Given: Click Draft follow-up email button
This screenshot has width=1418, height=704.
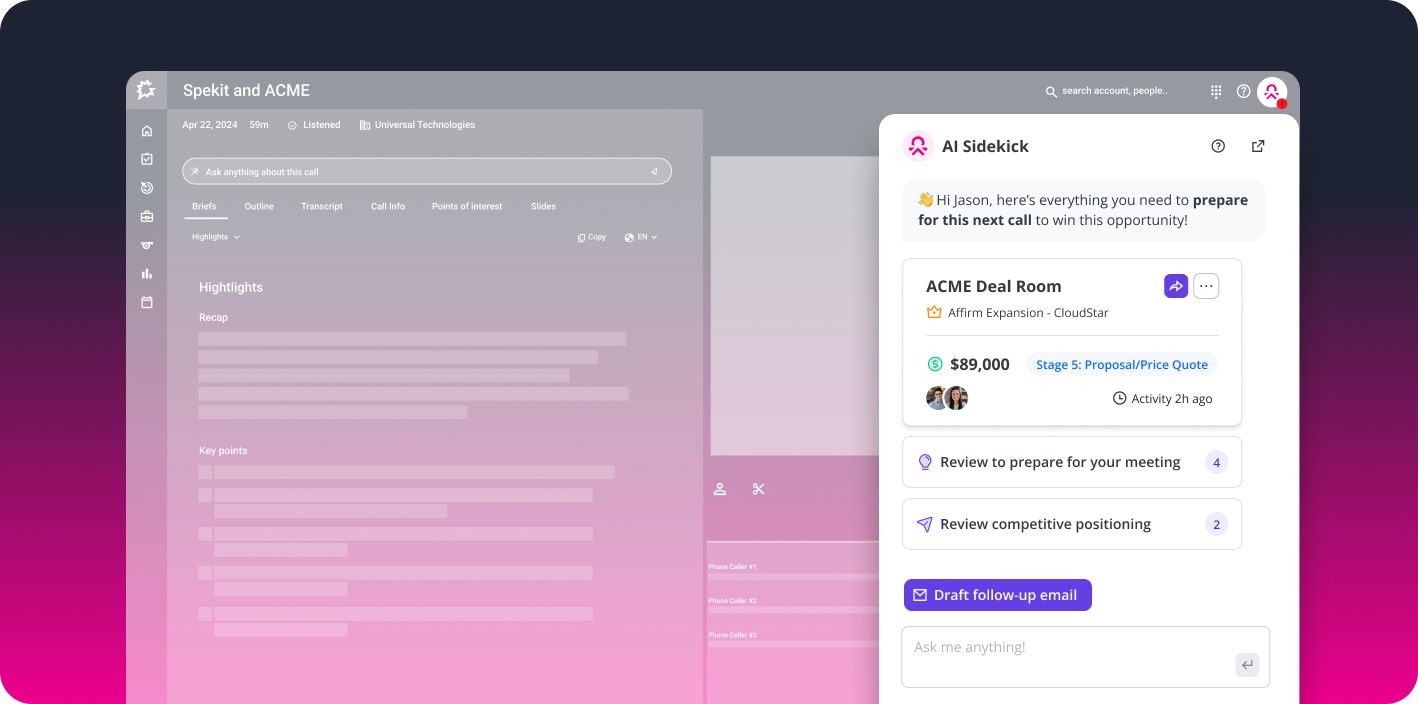Looking at the screenshot, I should pos(998,595).
